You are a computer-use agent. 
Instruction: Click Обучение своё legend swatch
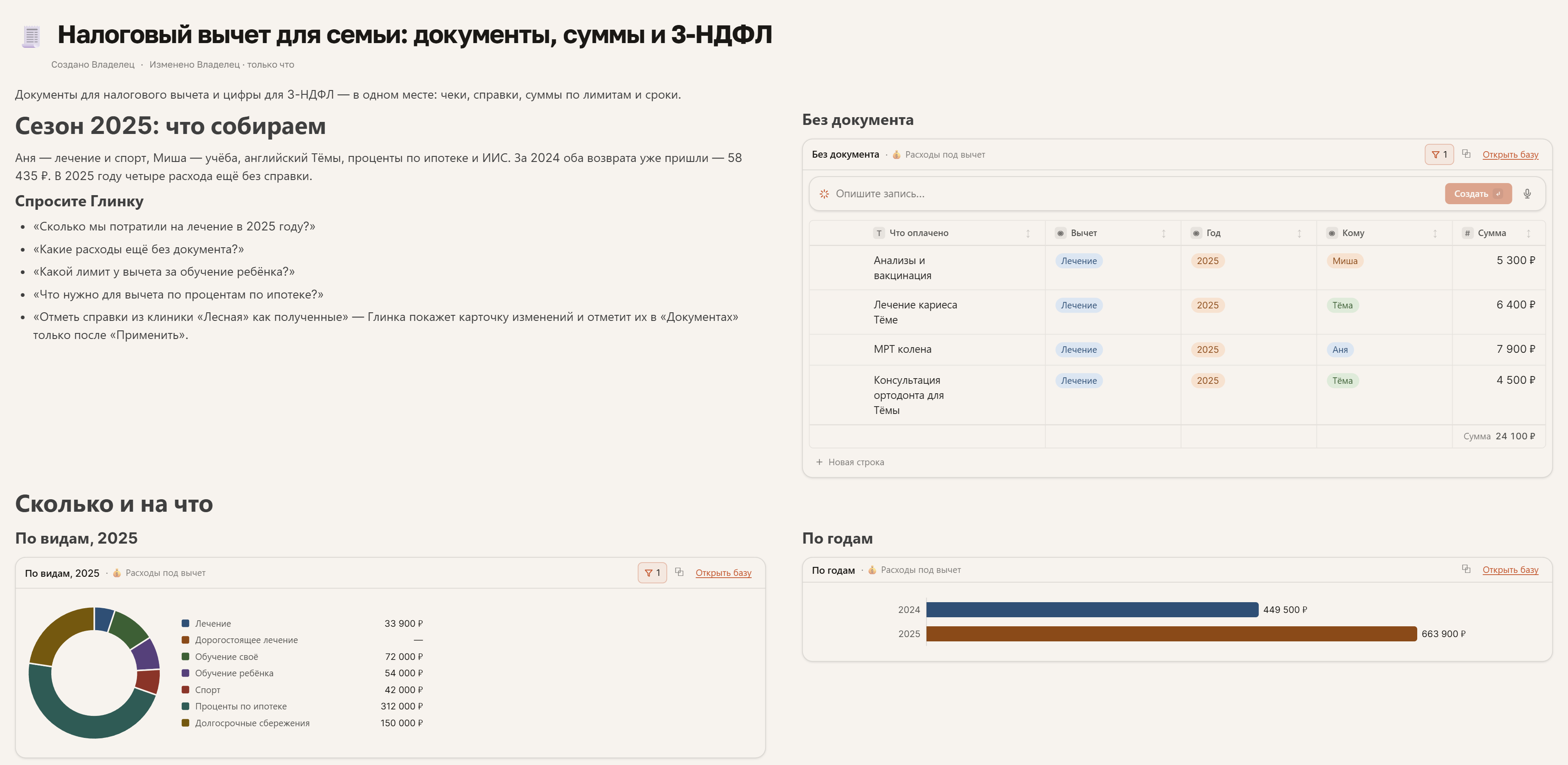(x=186, y=657)
